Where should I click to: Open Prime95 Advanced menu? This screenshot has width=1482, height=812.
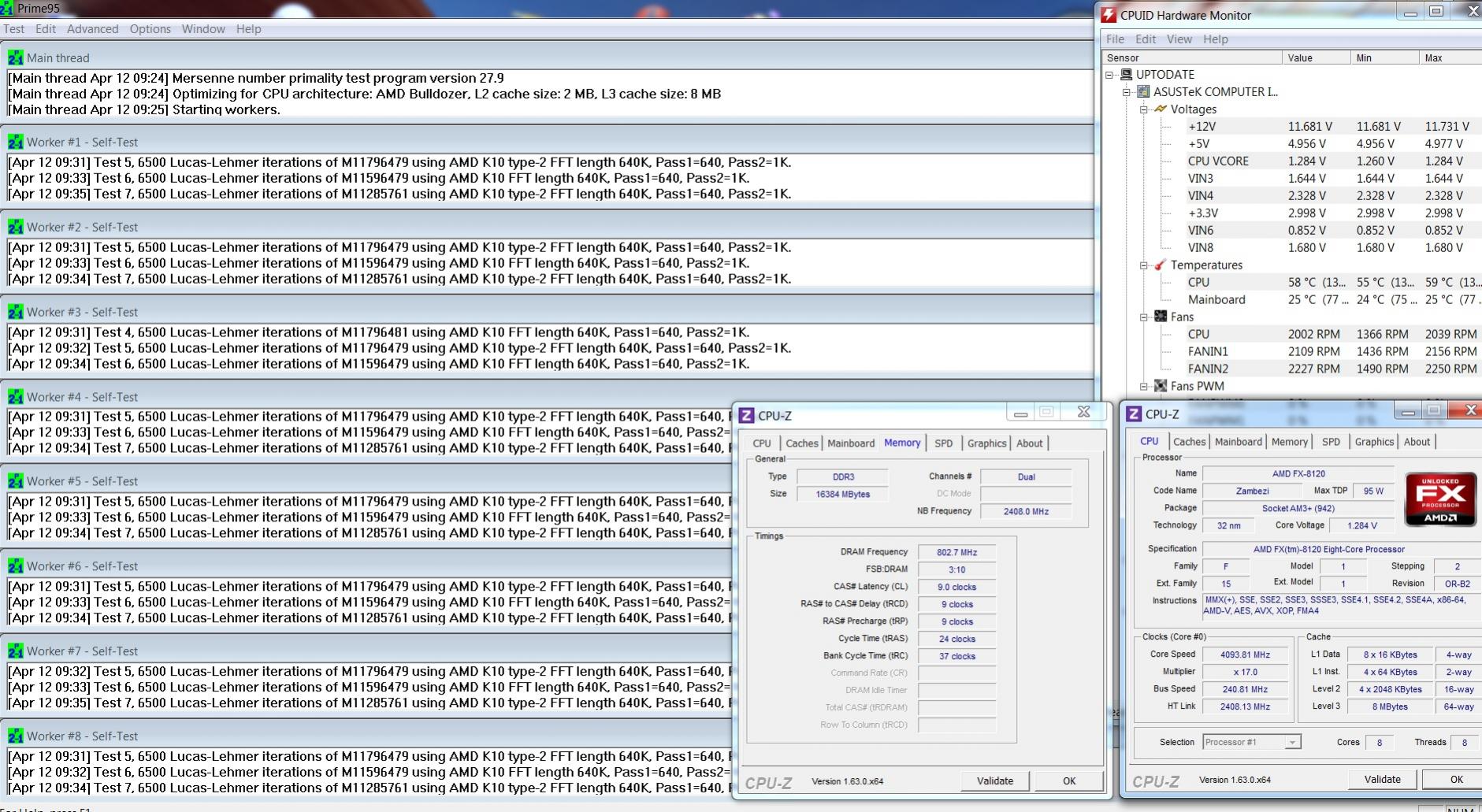[93, 29]
